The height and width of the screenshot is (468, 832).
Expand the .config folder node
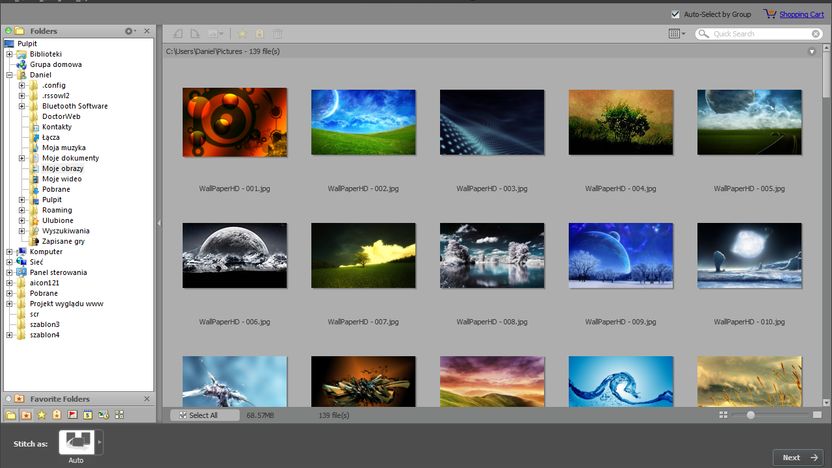click(x=22, y=85)
